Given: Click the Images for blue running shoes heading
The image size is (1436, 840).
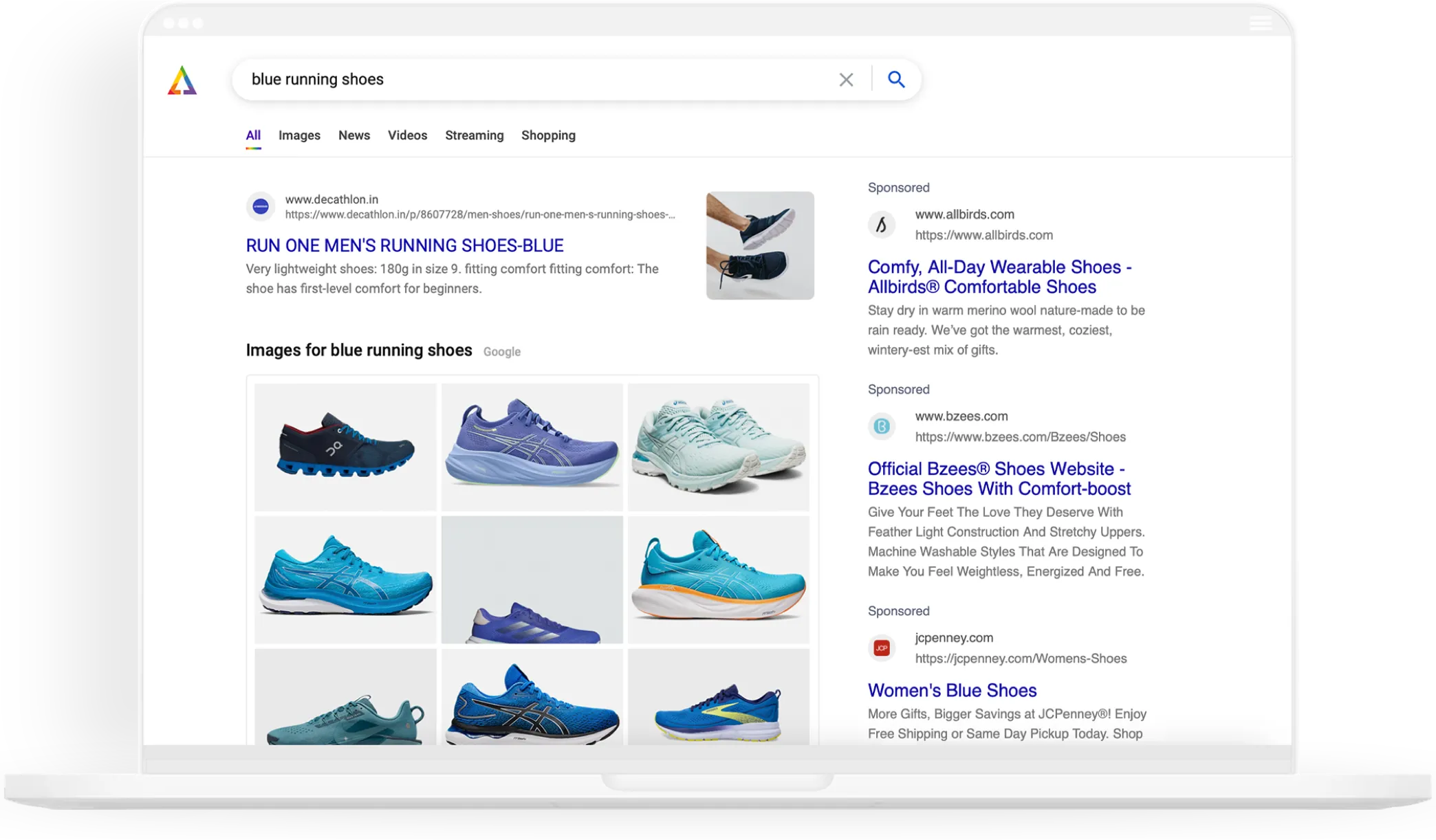Looking at the screenshot, I should pos(359,351).
